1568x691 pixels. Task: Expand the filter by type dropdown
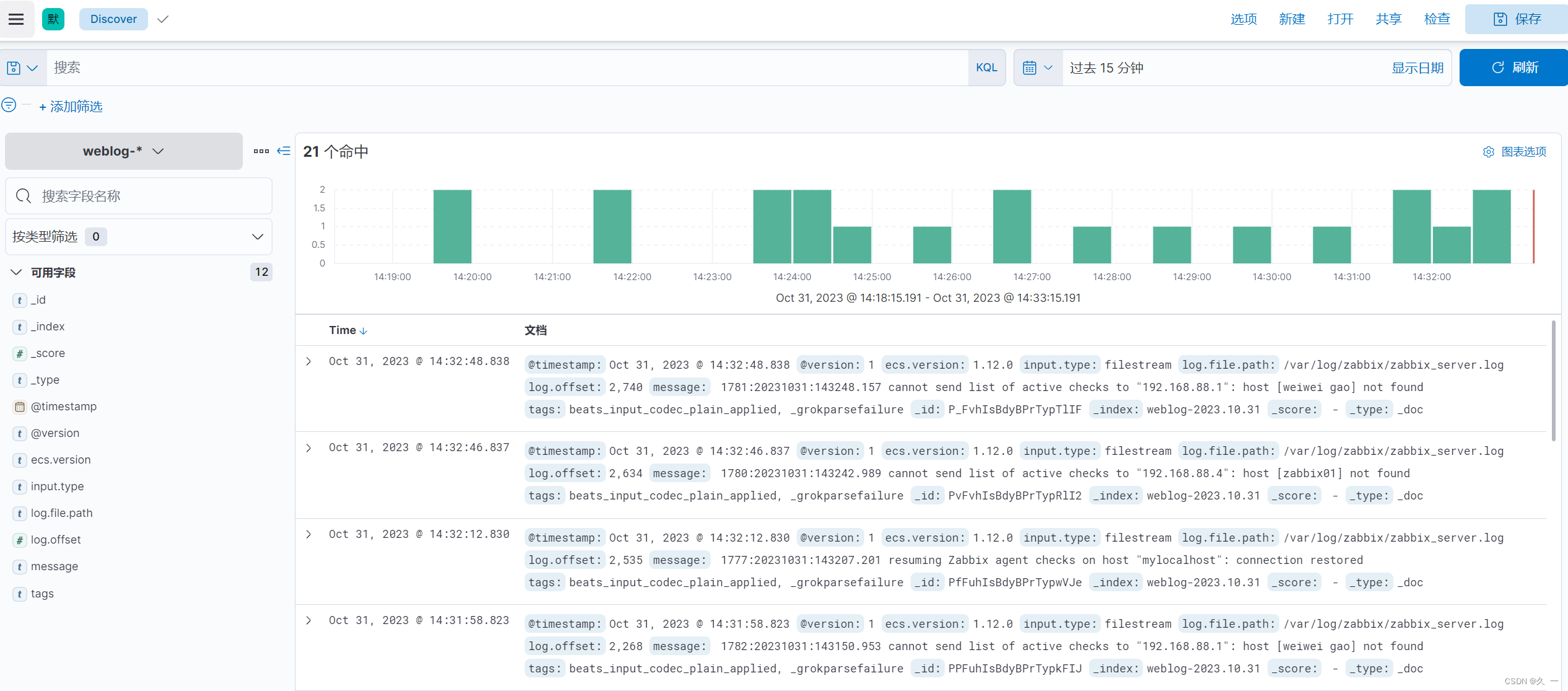point(139,236)
